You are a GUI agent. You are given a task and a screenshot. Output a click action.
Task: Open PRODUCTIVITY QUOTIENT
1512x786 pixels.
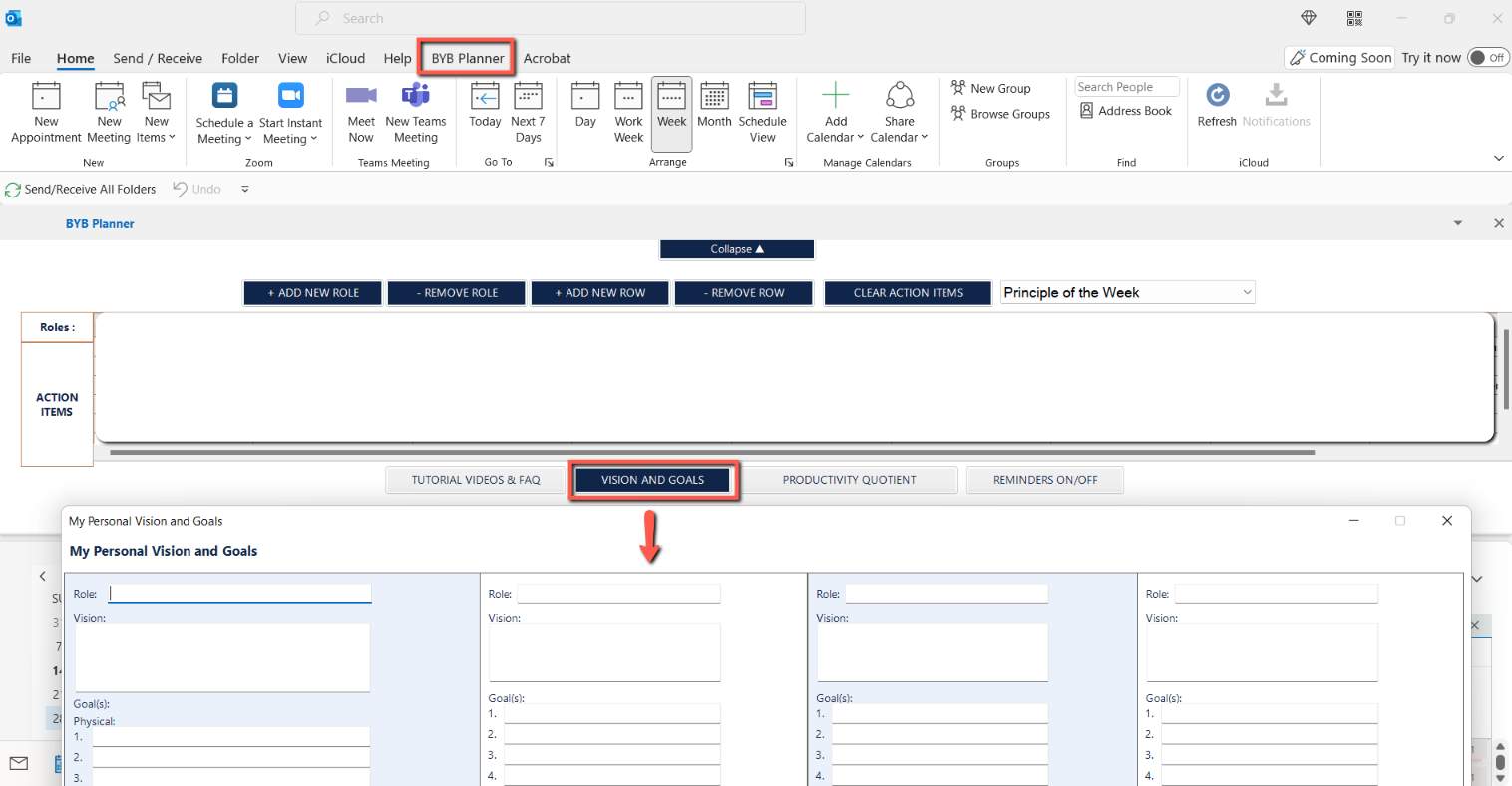(849, 480)
